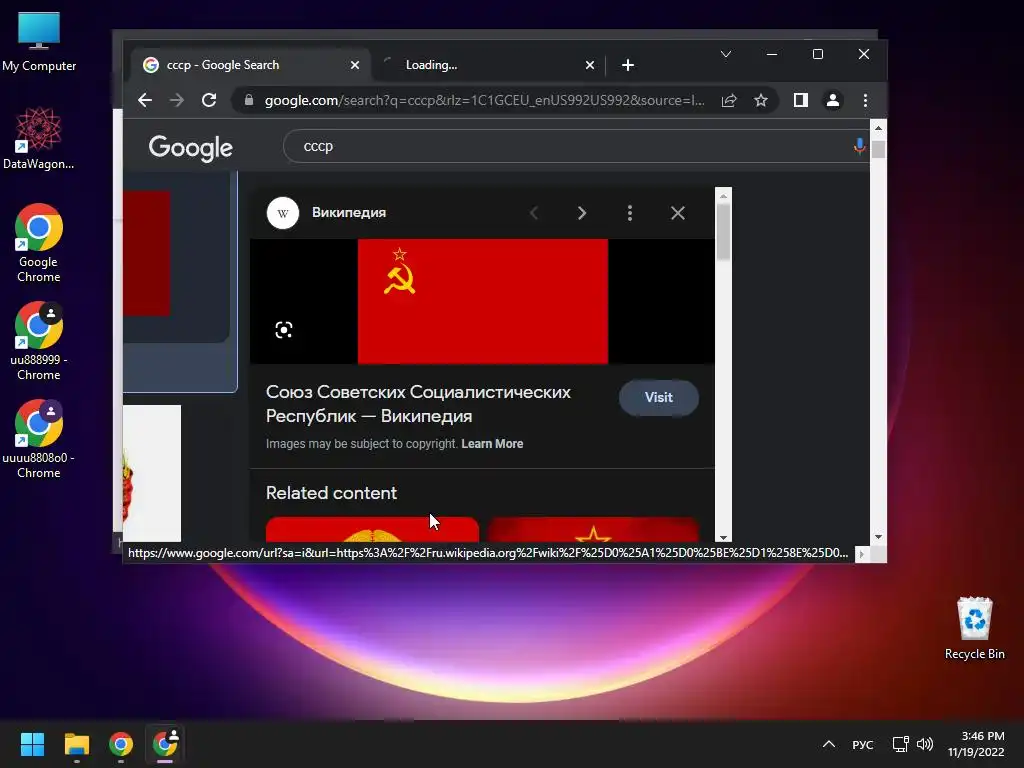Image resolution: width=1024 pixels, height=768 pixels.
Task: Share this page via share icon
Action: tap(729, 100)
